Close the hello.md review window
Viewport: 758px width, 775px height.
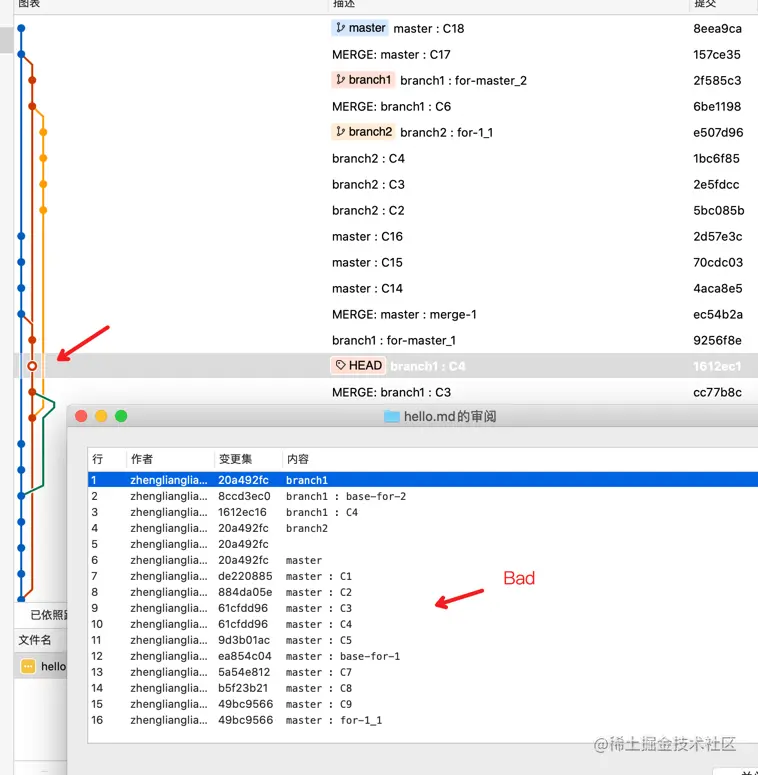tap(81, 416)
